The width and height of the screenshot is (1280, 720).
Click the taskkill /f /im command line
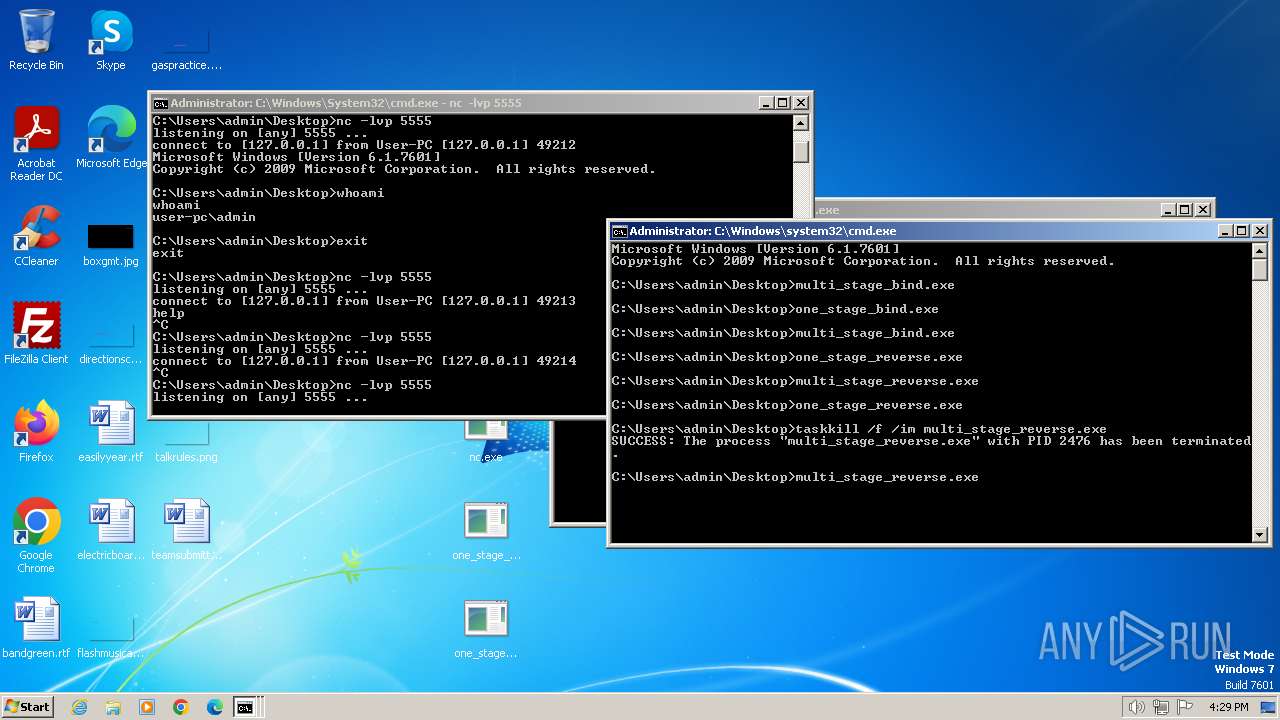pyautogui.click(x=859, y=429)
